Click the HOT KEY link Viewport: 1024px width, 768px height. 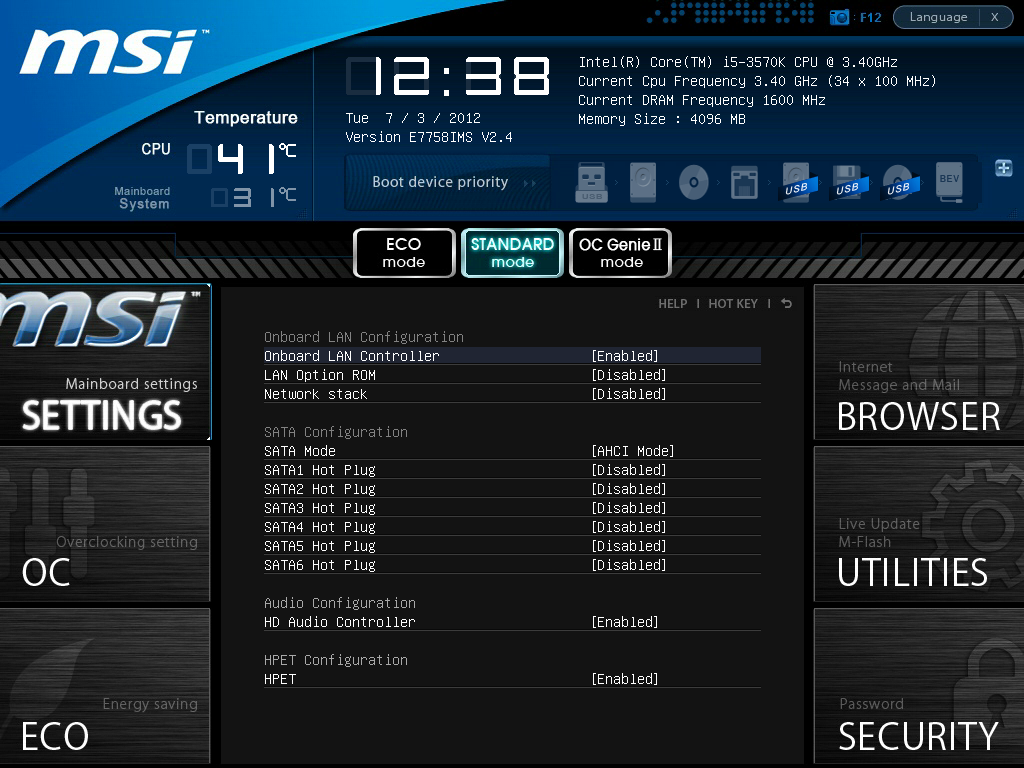click(733, 304)
